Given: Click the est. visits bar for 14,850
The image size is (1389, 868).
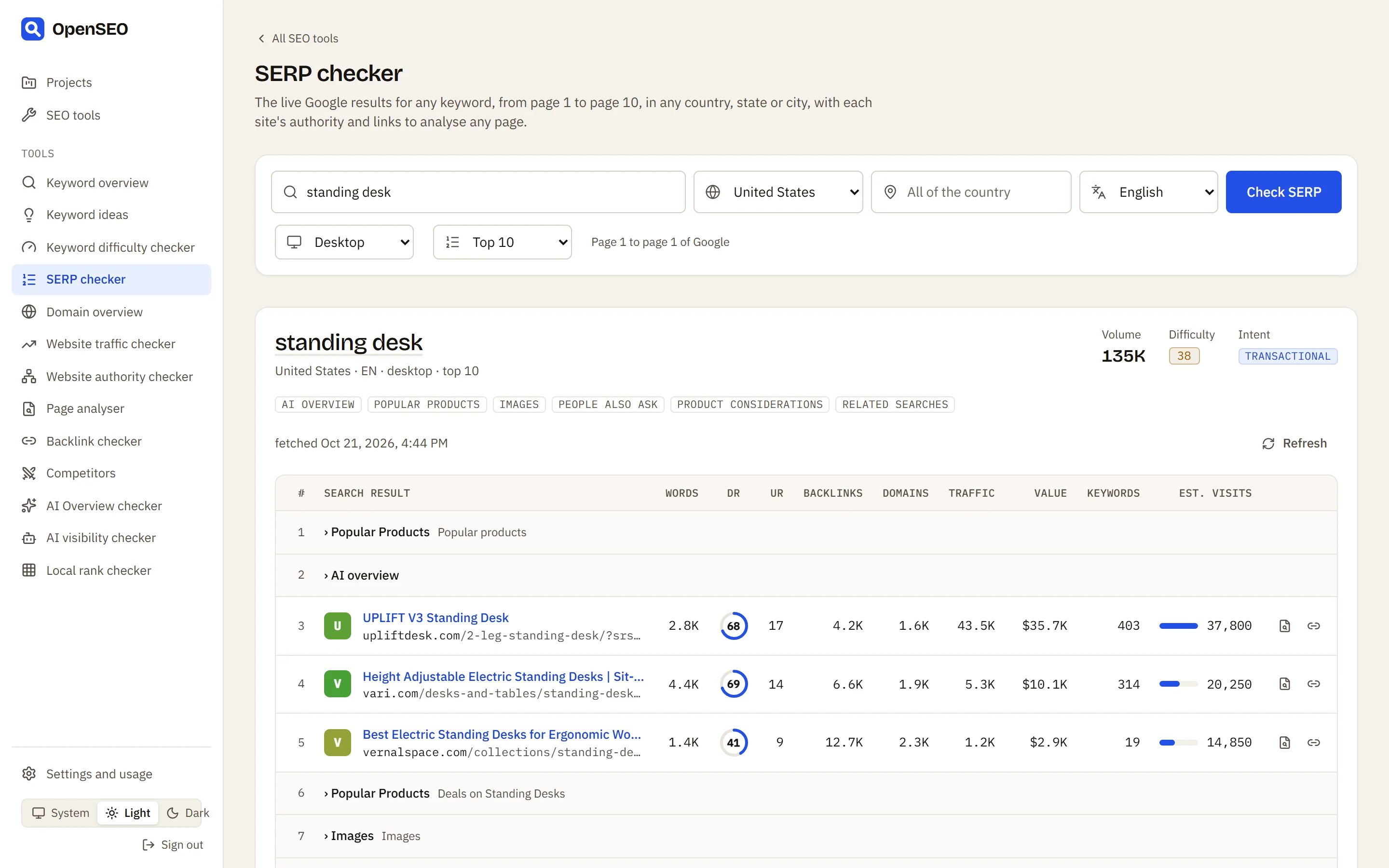Looking at the screenshot, I should (x=1178, y=742).
